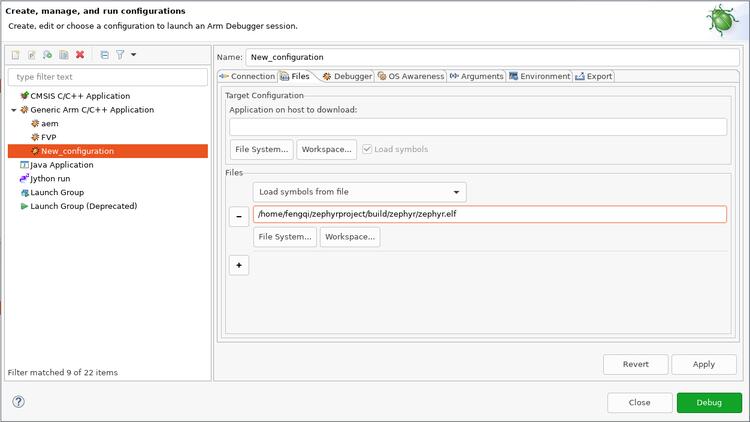Open the 'Load symbols from file' dropdown
The width and height of the screenshot is (750, 422).
[x=359, y=192]
